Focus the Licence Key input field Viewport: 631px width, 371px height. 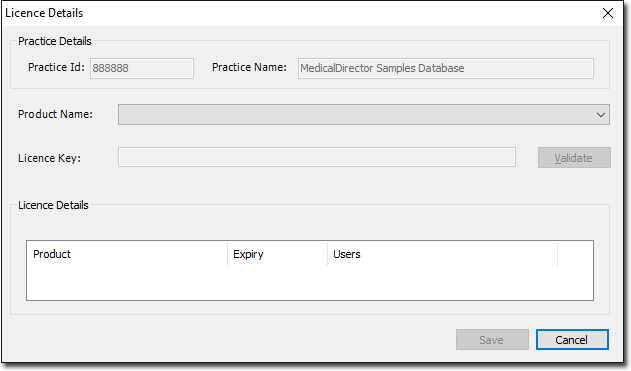tap(317, 157)
